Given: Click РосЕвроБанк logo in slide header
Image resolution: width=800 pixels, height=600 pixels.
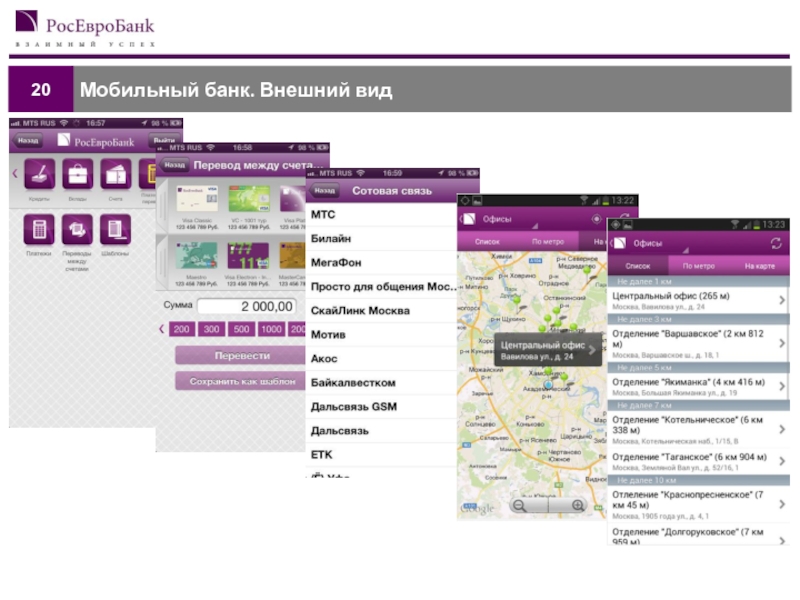Looking at the screenshot, I should [x=85, y=29].
